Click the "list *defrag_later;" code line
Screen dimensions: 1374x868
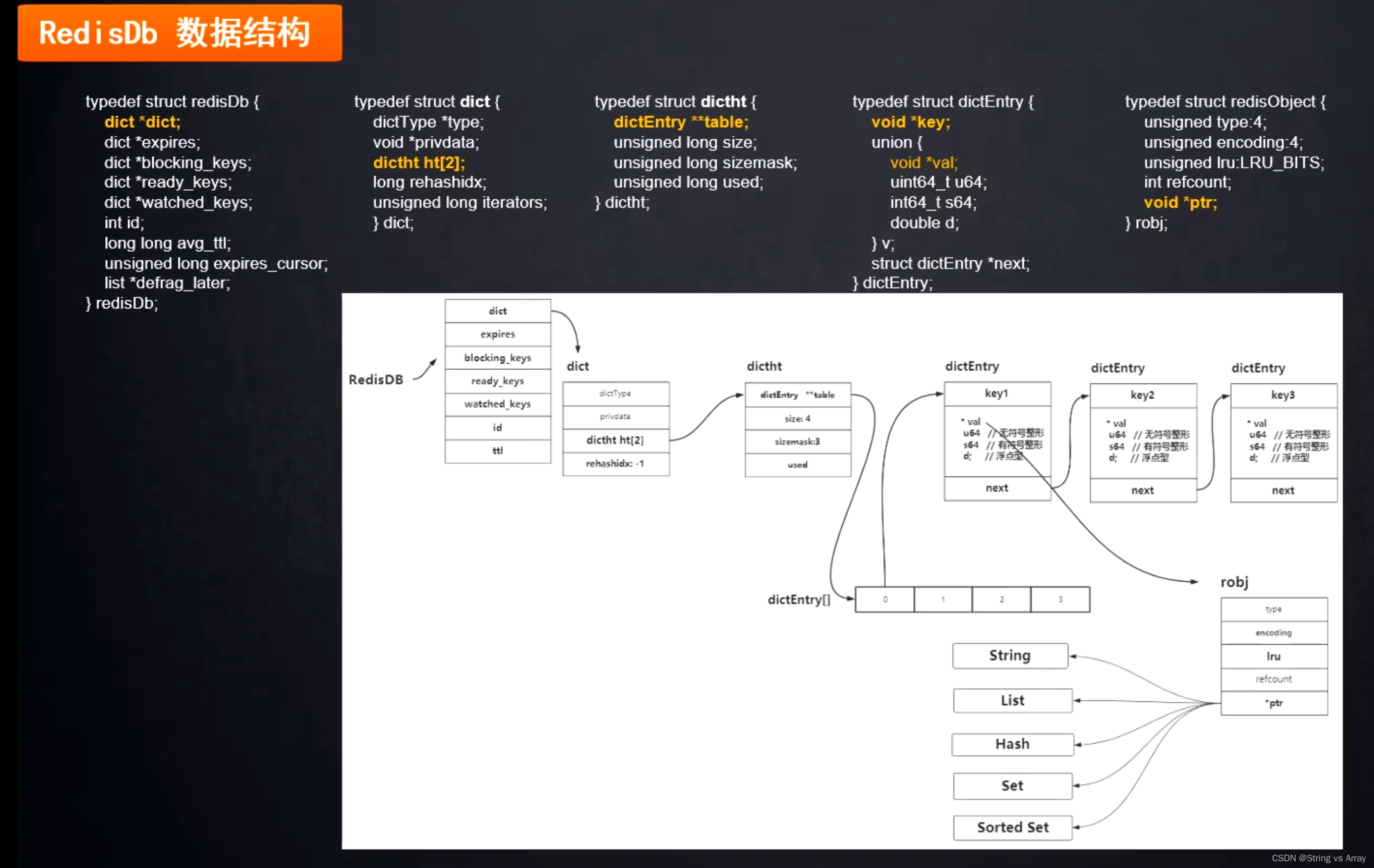[x=167, y=283]
